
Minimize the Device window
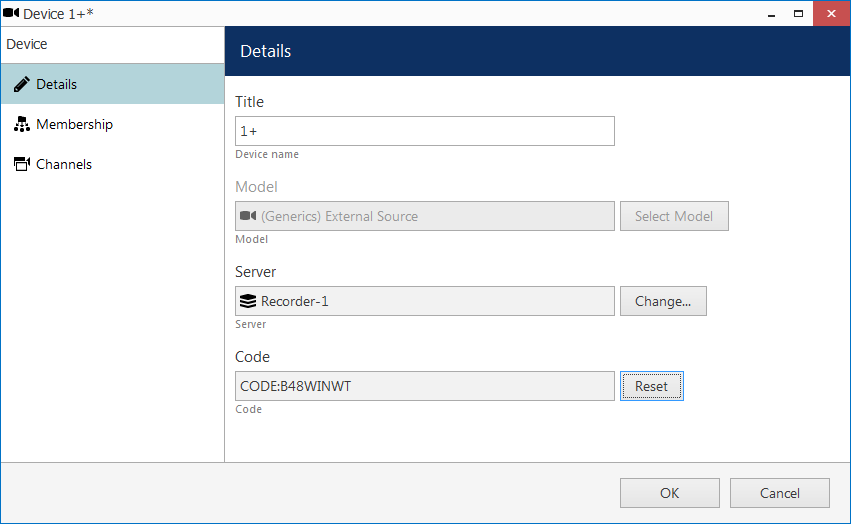[771, 14]
